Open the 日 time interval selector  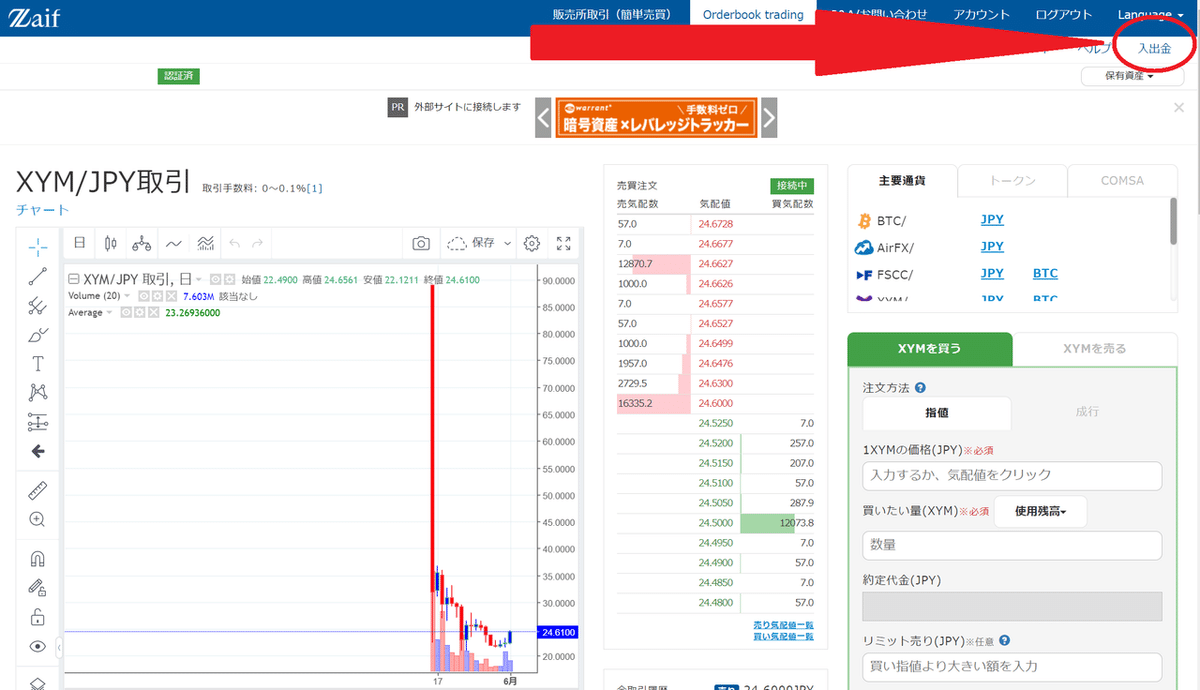tap(79, 242)
